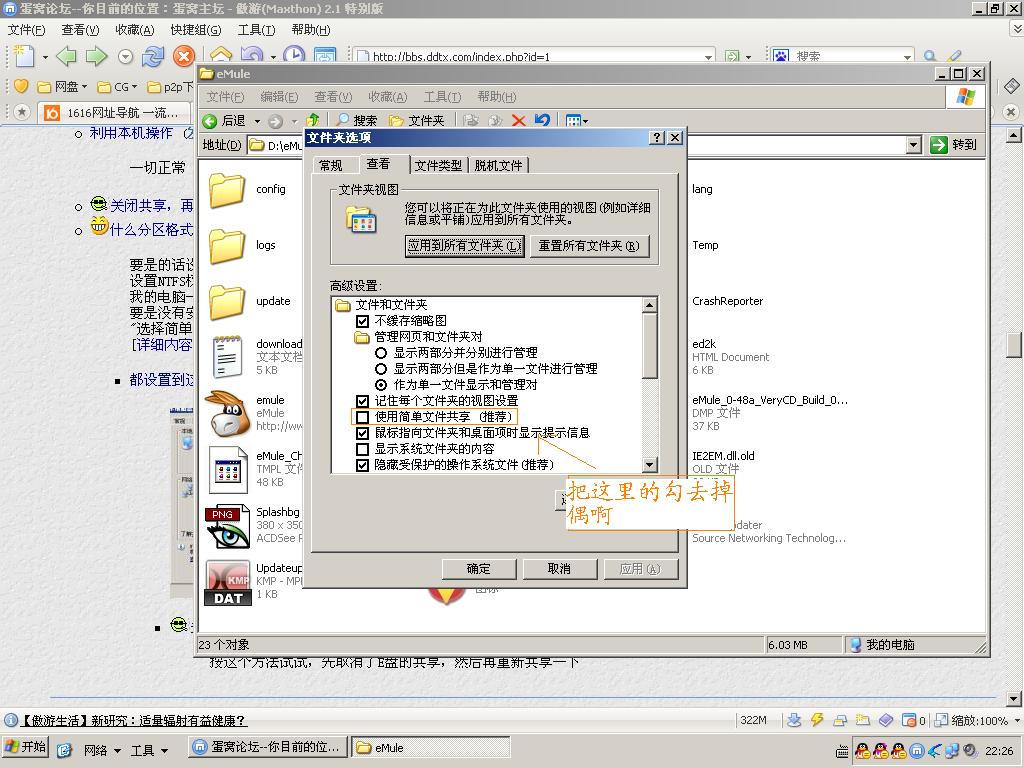Image resolution: width=1024 pixels, height=768 pixels.
Task: Select the logs folder icon
Action: click(227, 246)
